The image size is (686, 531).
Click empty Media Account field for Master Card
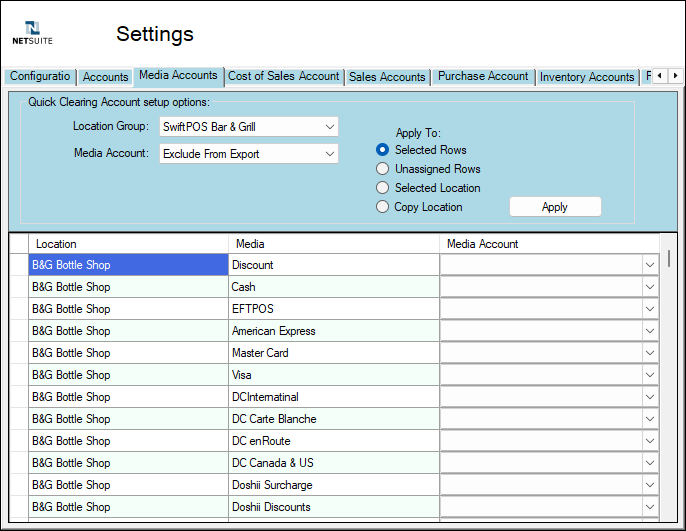pyautogui.click(x=541, y=353)
